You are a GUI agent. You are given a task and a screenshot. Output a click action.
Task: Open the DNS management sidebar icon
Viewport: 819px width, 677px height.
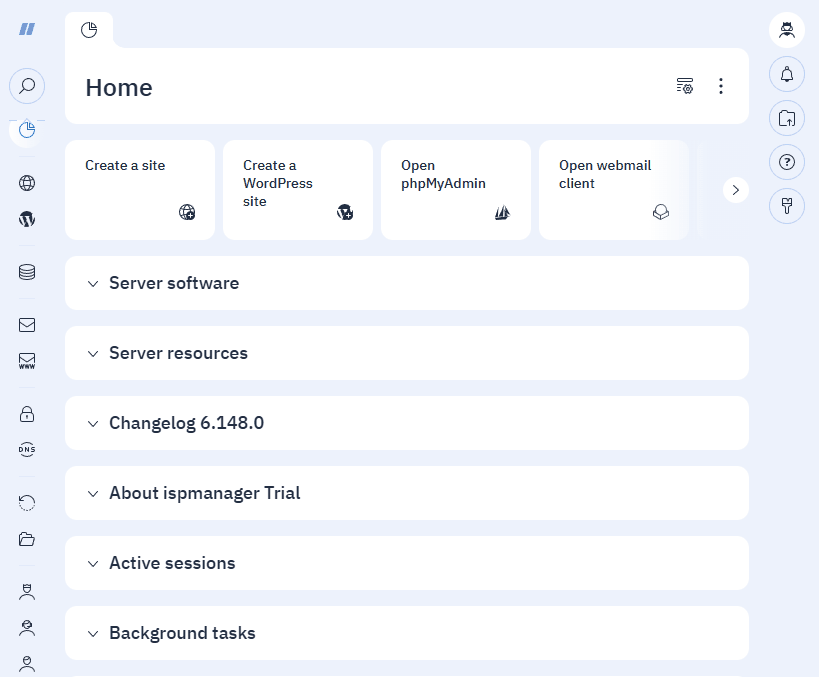pos(27,449)
